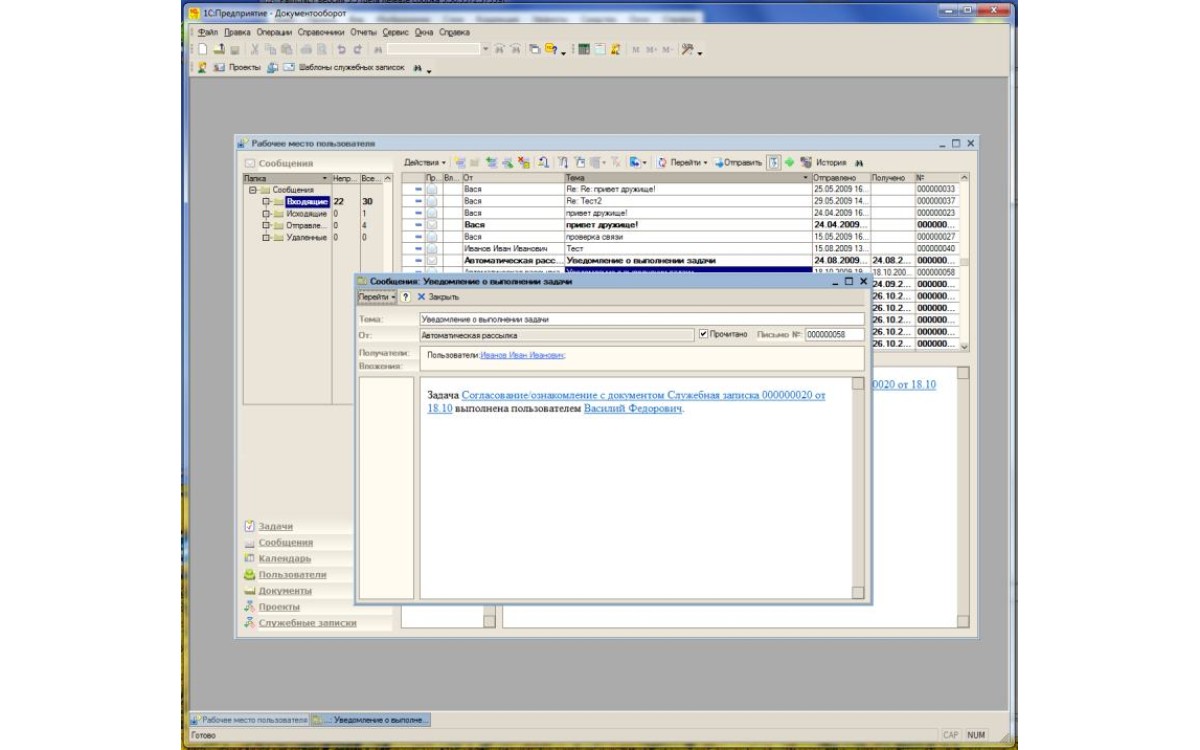Switch to Рабочее место пользователя in window bar
The width and height of the screenshot is (1200, 750).
(249, 719)
